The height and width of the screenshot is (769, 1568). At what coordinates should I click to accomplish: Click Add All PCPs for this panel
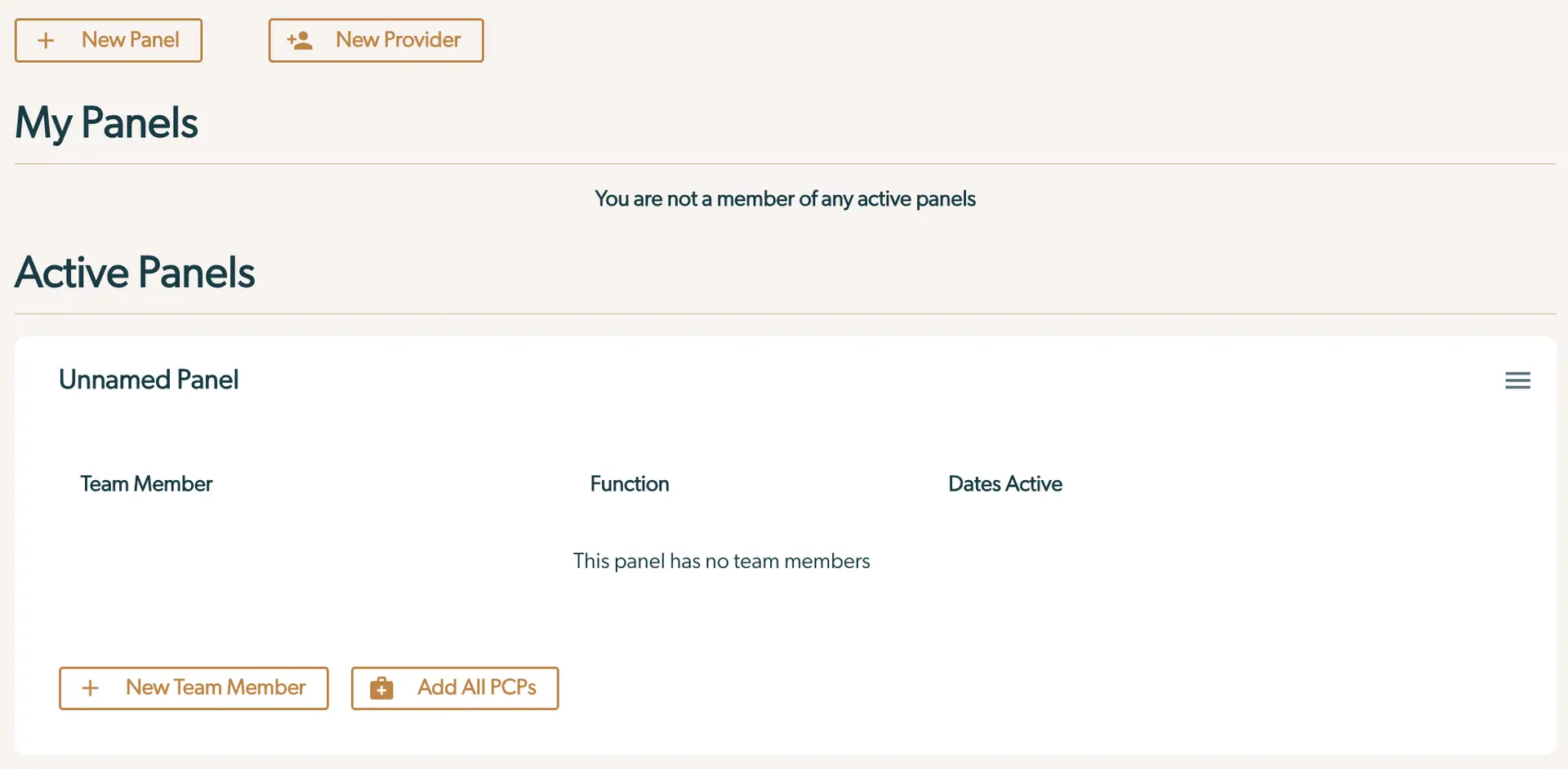click(x=455, y=688)
